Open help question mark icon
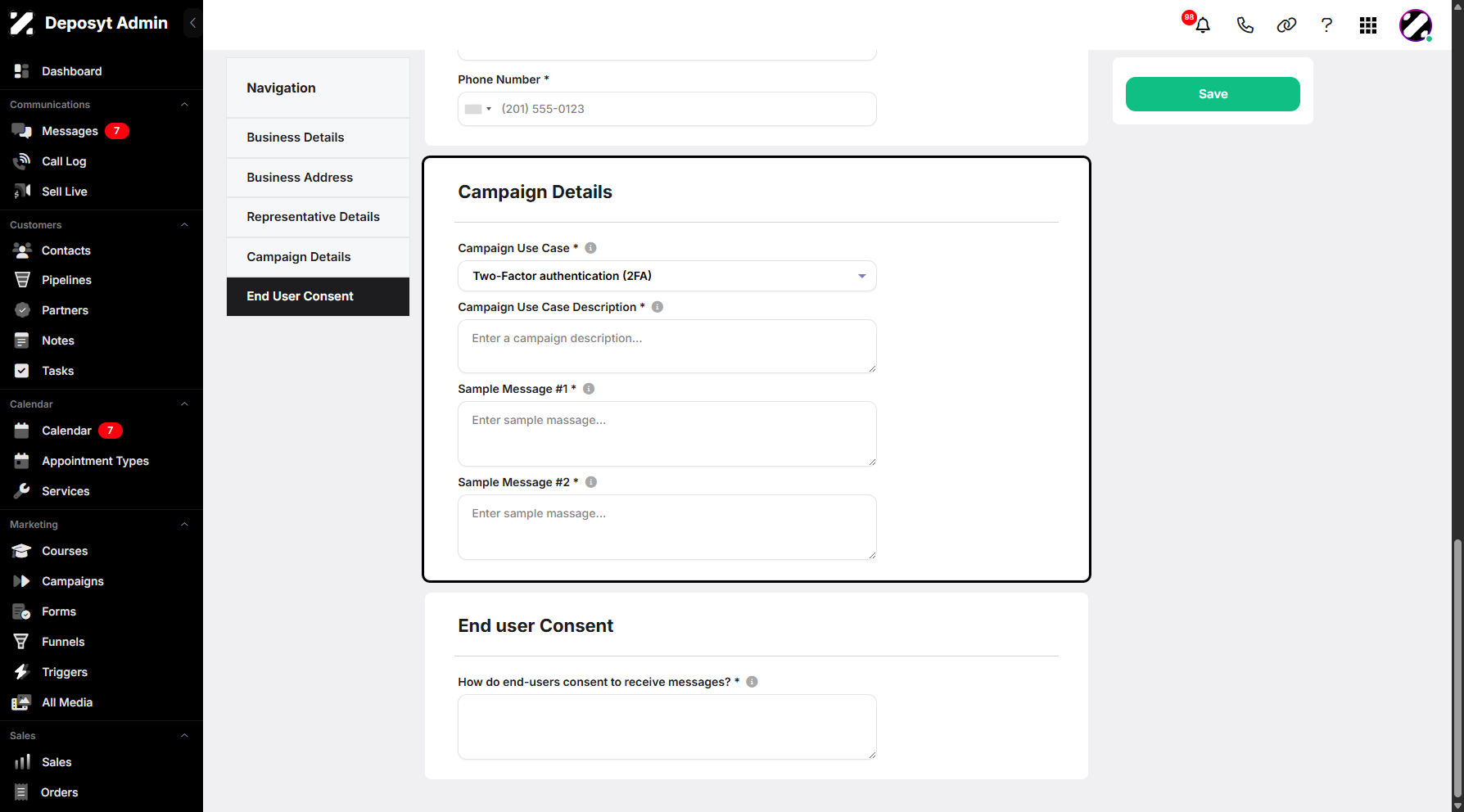Image resolution: width=1464 pixels, height=812 pixels. 1326,25
